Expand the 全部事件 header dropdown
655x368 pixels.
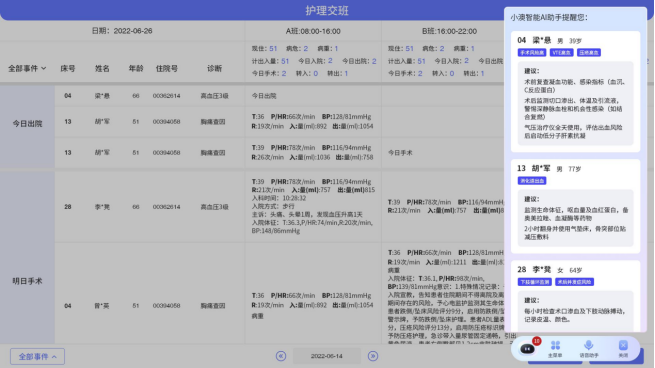click(x=27, y=69)
